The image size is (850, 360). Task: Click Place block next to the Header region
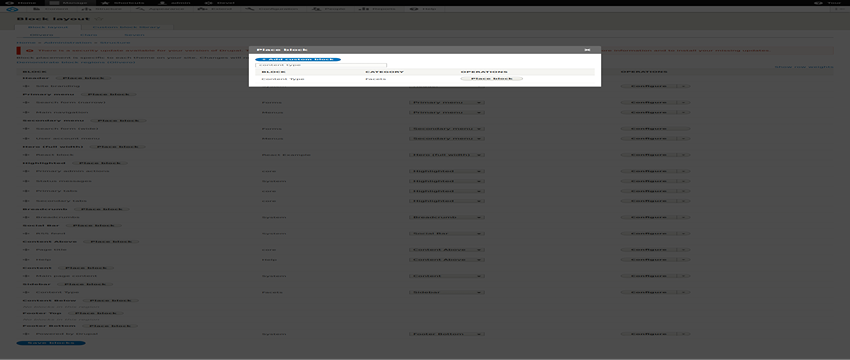[x=83, y=78]
